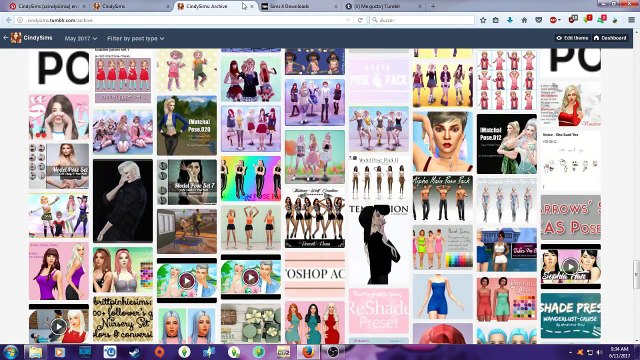The height and width of the screenshot is (360, 640).
Task: Play the left couple video with beach ball
Action: [187, 280]
